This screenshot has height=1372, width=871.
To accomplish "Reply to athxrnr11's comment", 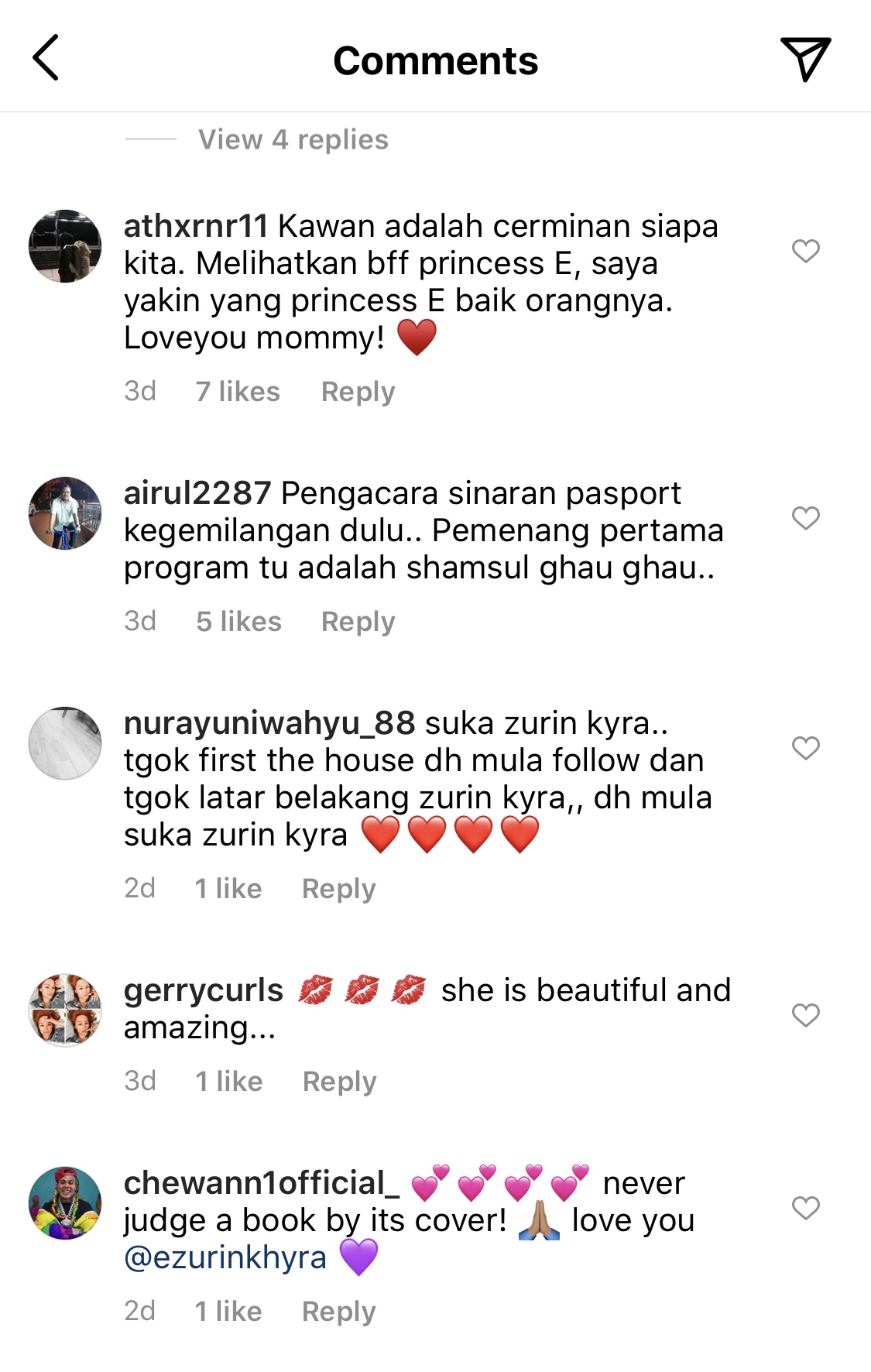I will (x=358, y=392).
